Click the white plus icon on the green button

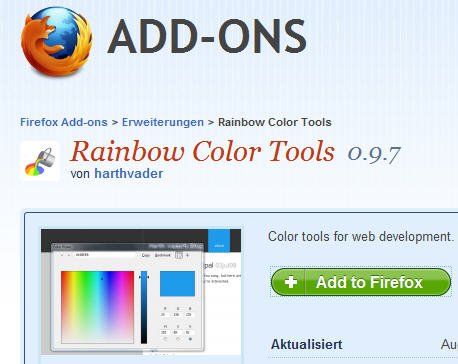point(291,282)
